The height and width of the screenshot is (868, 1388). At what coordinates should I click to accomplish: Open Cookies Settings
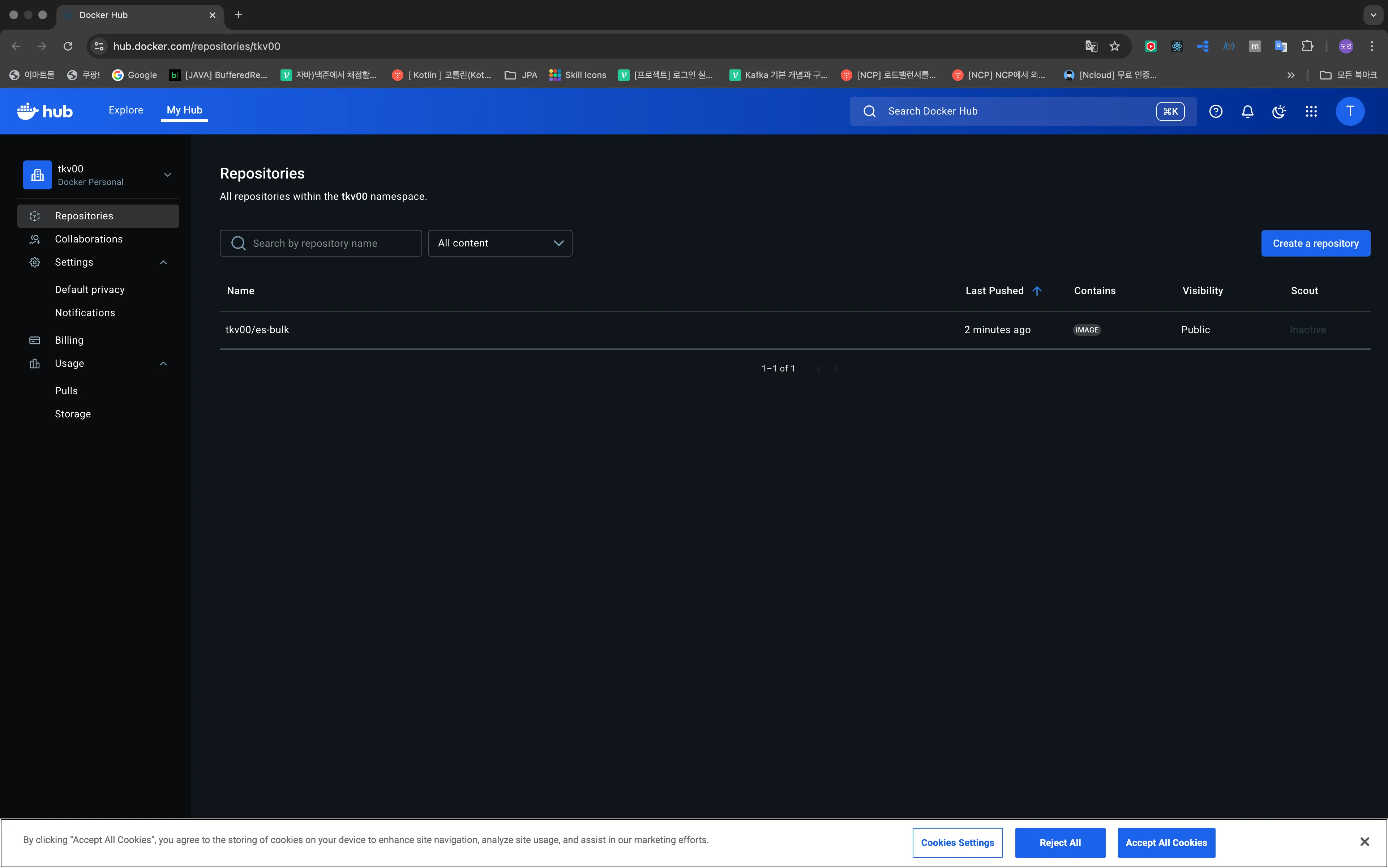point(957,842)
